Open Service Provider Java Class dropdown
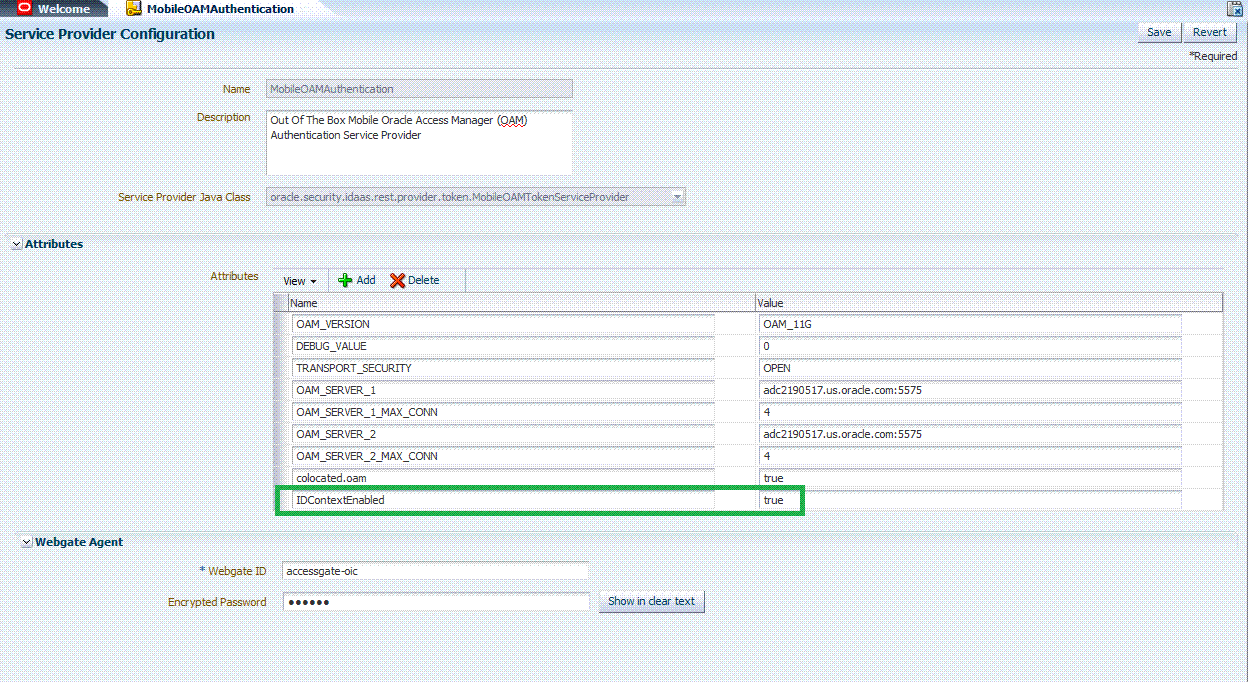 coord(677,197)
